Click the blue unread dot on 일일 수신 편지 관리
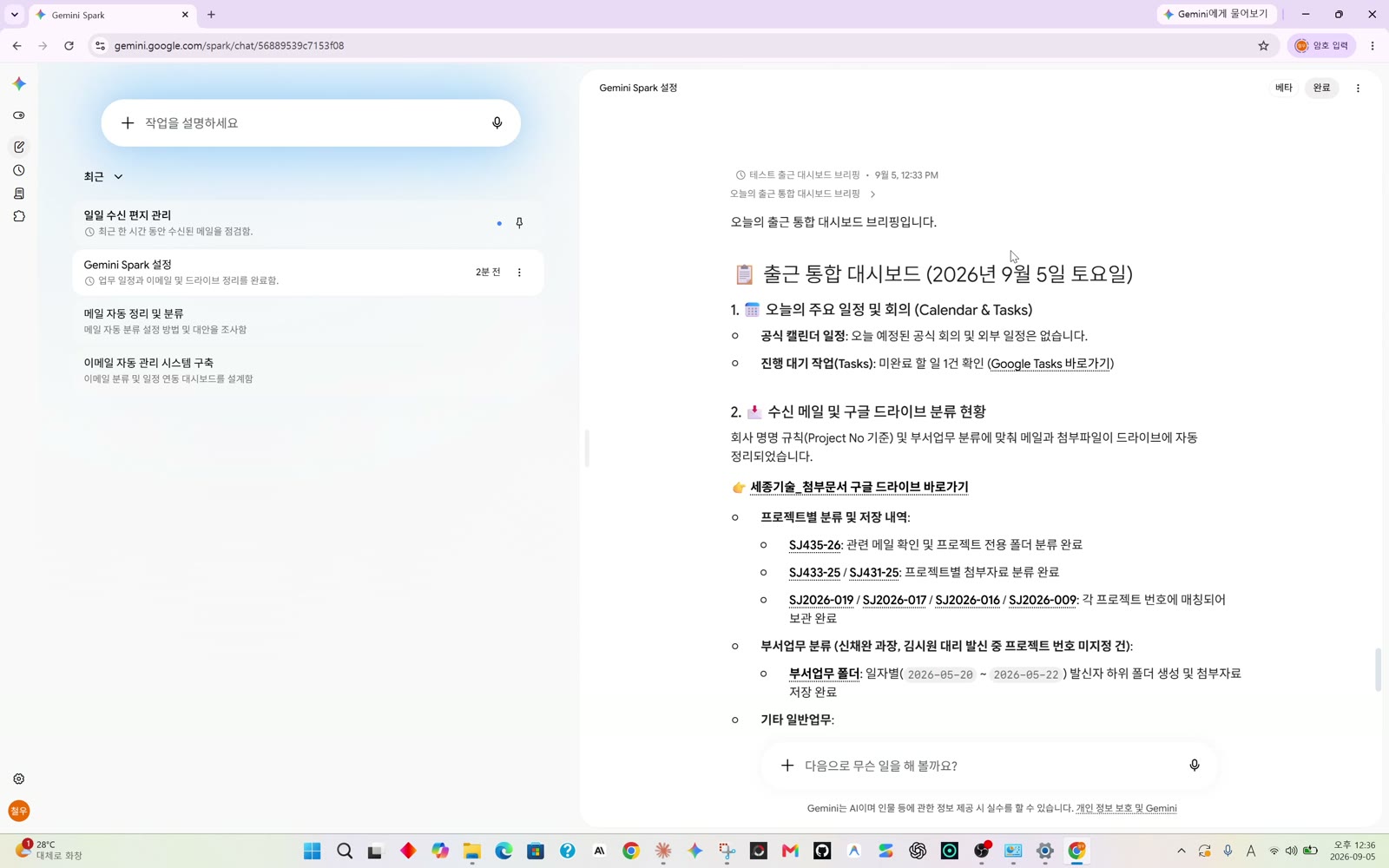Viewport: 1389px width, 868px height. (499, 223)
